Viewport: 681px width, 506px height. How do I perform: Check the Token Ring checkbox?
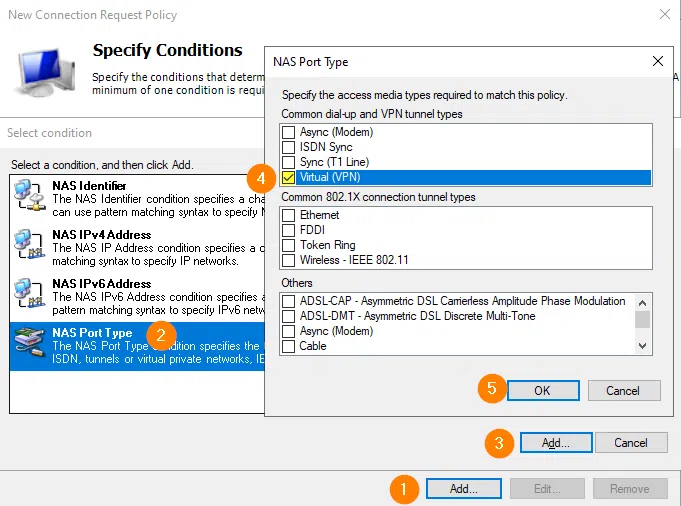[289, 245]
